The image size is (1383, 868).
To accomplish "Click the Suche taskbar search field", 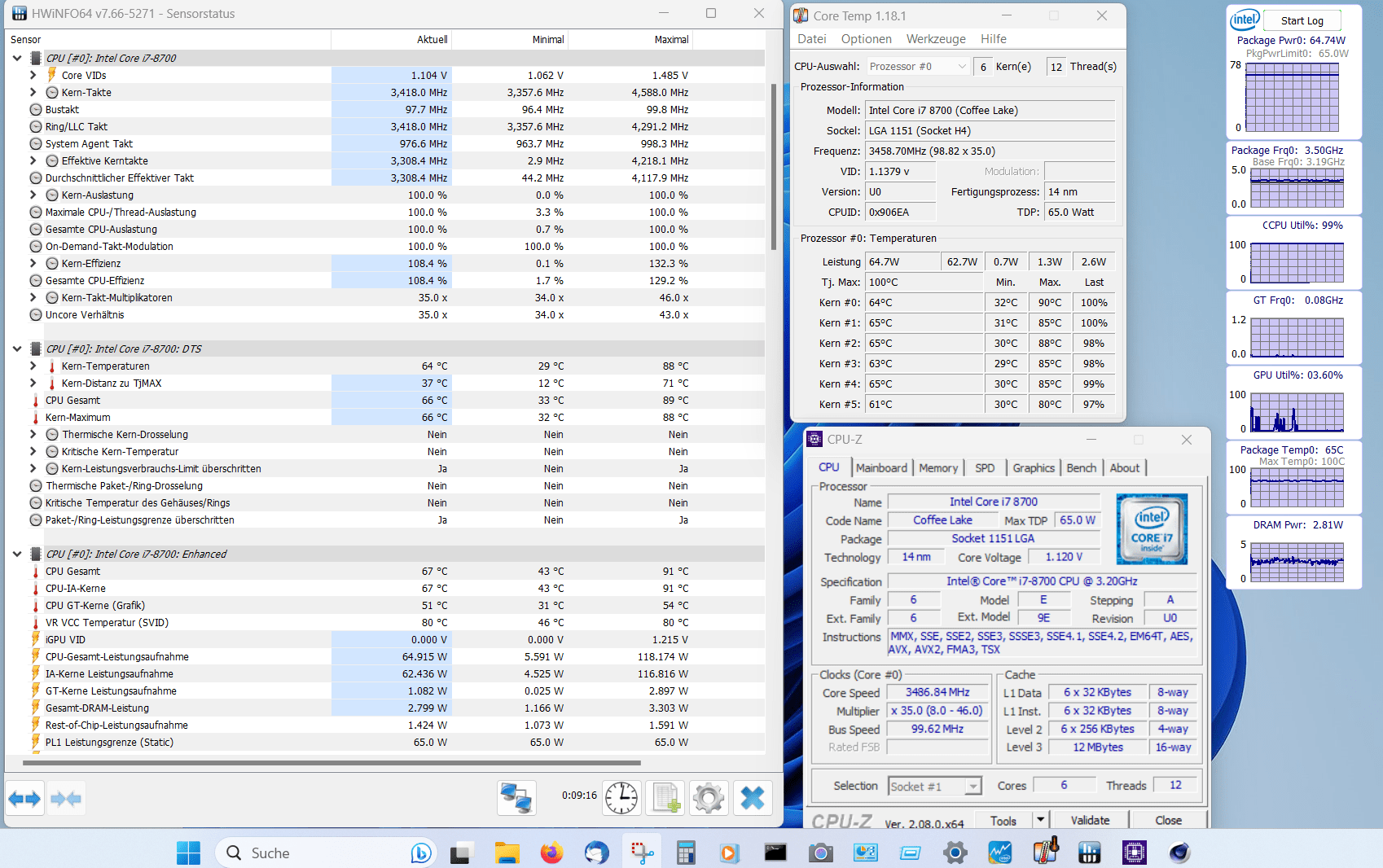I will (326, 853).
